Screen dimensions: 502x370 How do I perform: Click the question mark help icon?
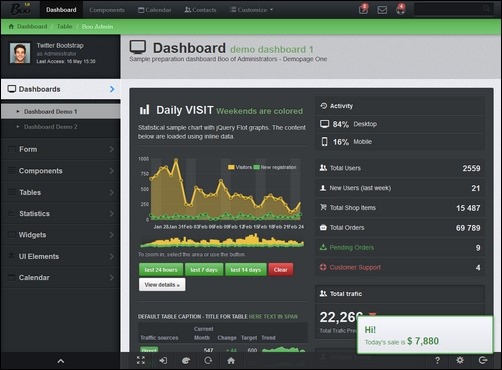(437, 360)
